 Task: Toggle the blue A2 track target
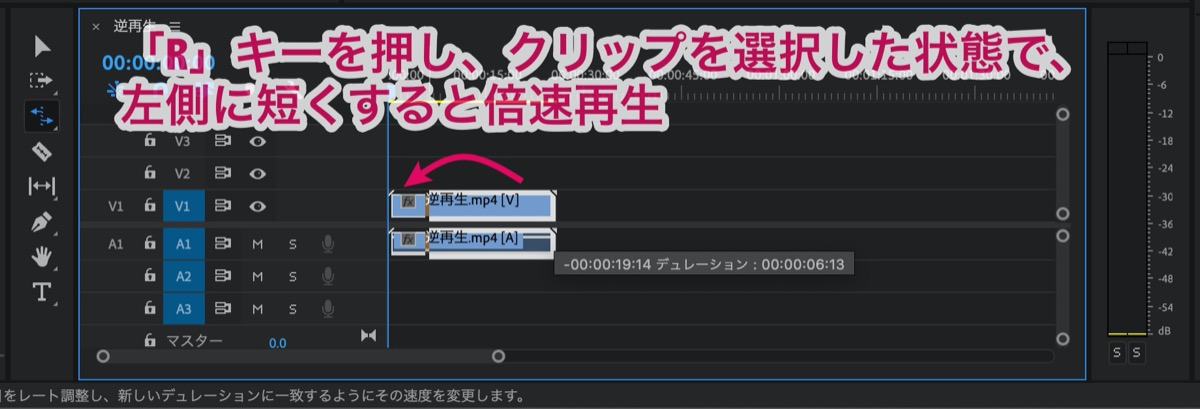tap(184, 276)
